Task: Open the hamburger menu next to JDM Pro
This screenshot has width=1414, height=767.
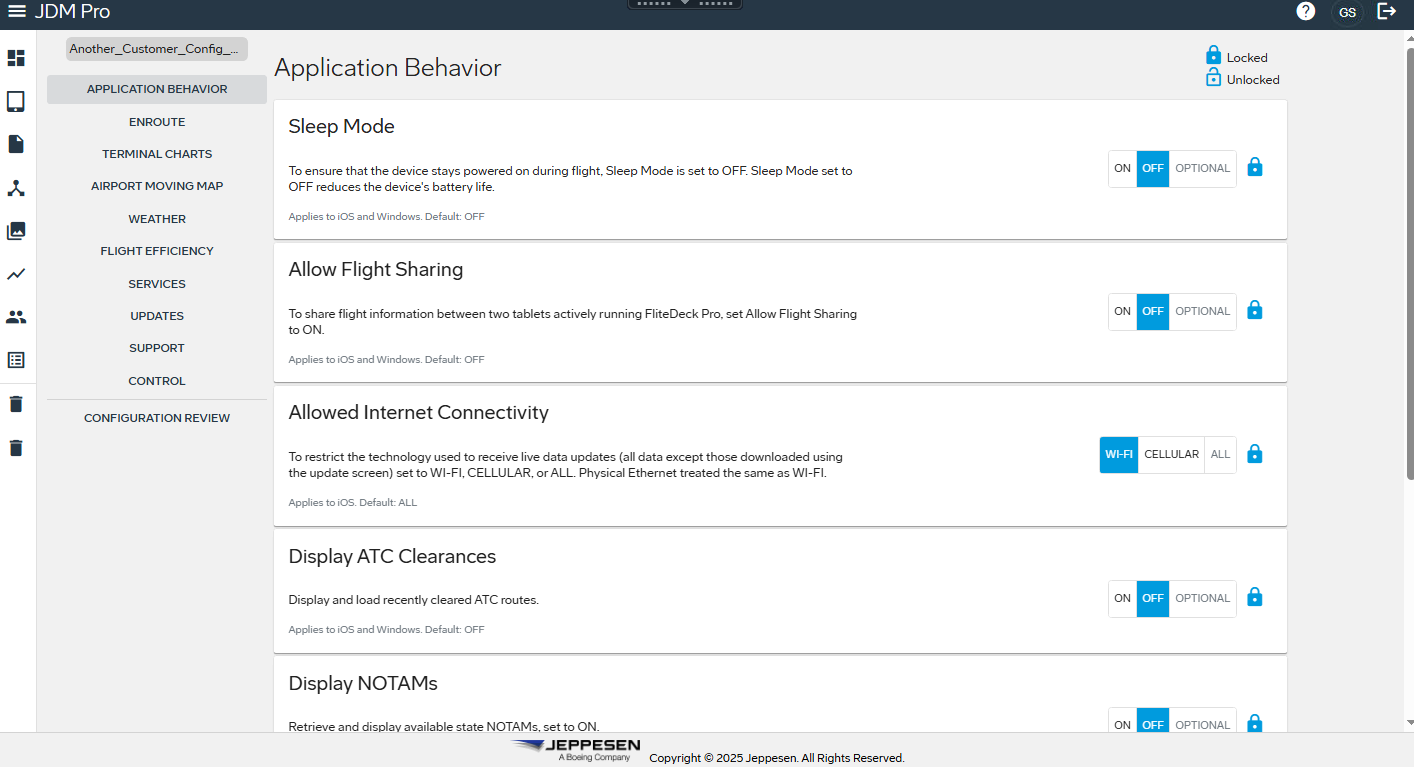Action: 16,12
